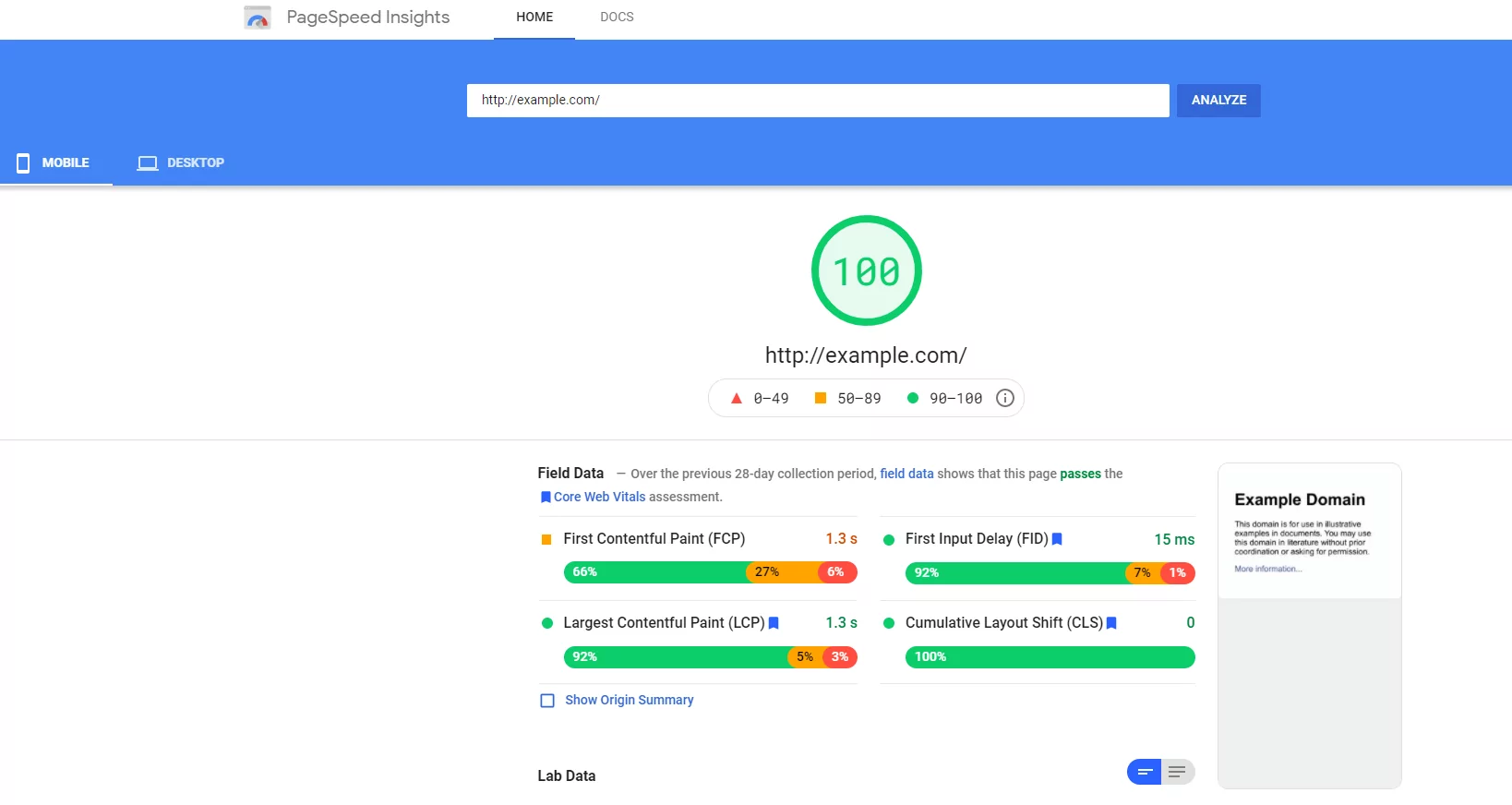Click the green dot beside Cumulative Layout Shift
The height and width of the screenshot is (805, 1512).
(889, 623)
